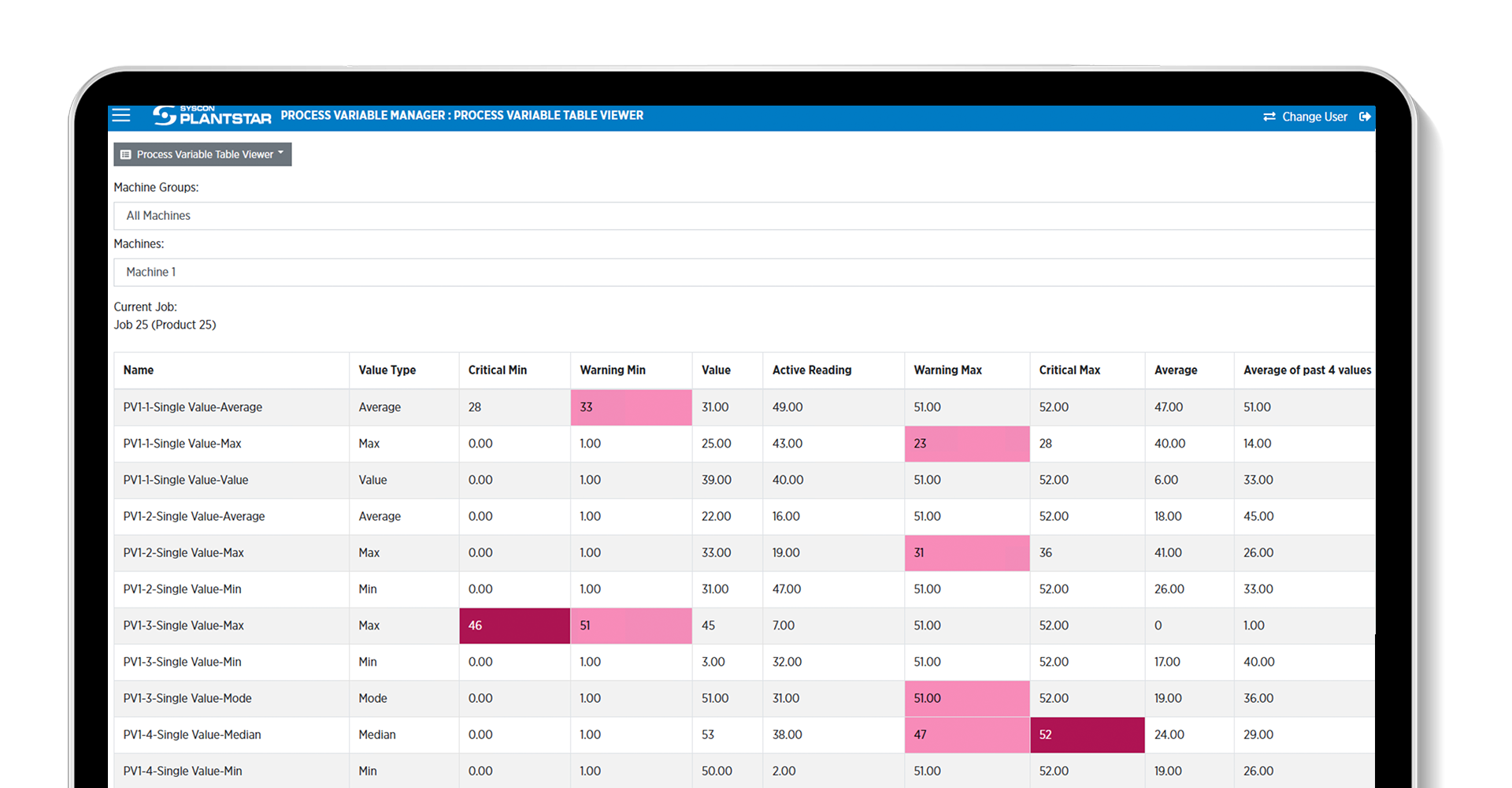This screenshot has height=788, width=1512.
Task: Select the PV1-3-Single Value-Max row name
Action: (183, 626)
